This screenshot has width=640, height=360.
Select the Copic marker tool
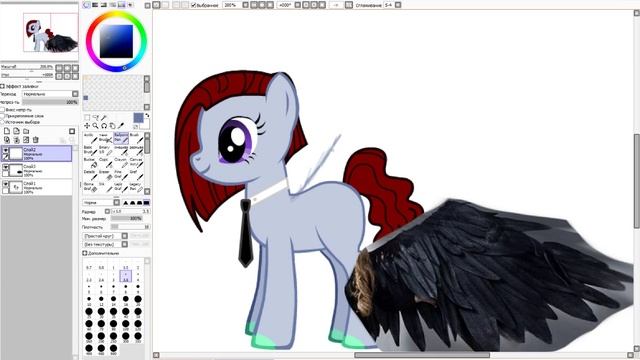(x=105, y=162)
